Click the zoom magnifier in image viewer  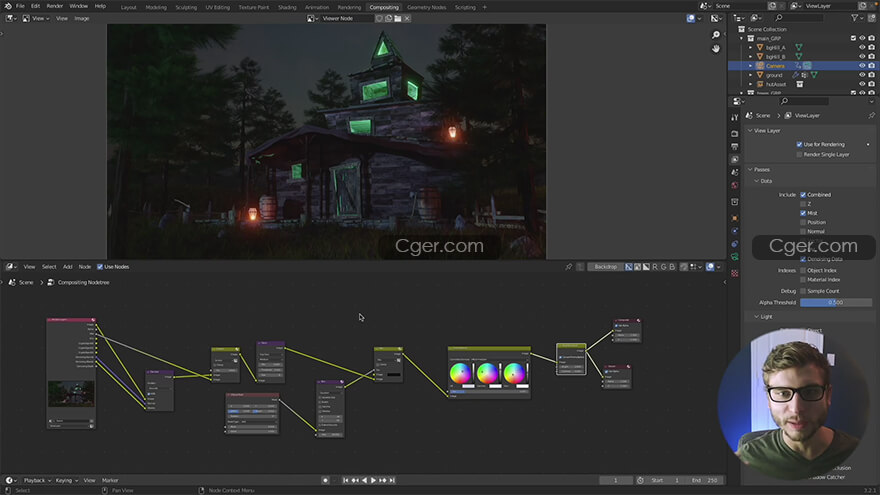(716, 35)
